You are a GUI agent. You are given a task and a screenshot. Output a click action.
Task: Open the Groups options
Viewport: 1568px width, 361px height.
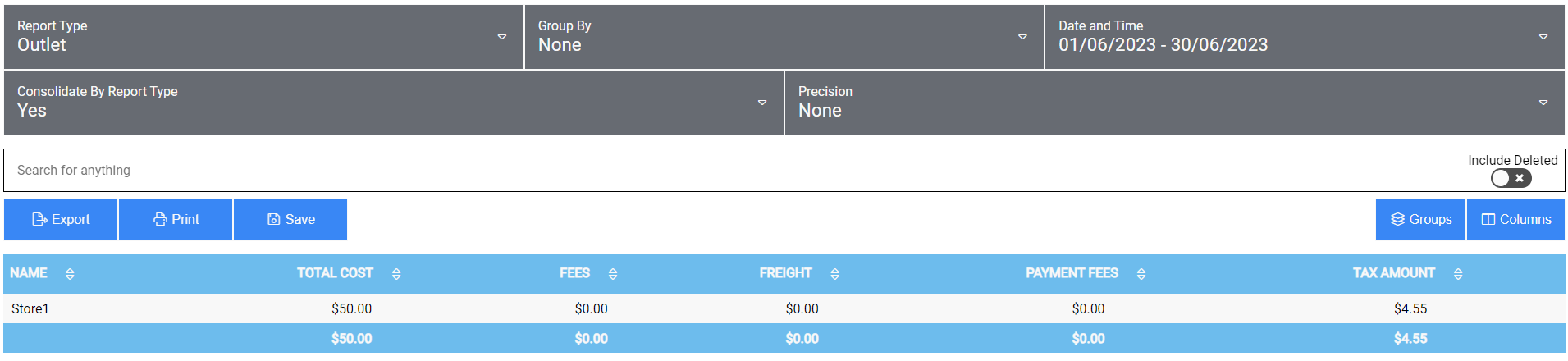[x=1420, y=220]
